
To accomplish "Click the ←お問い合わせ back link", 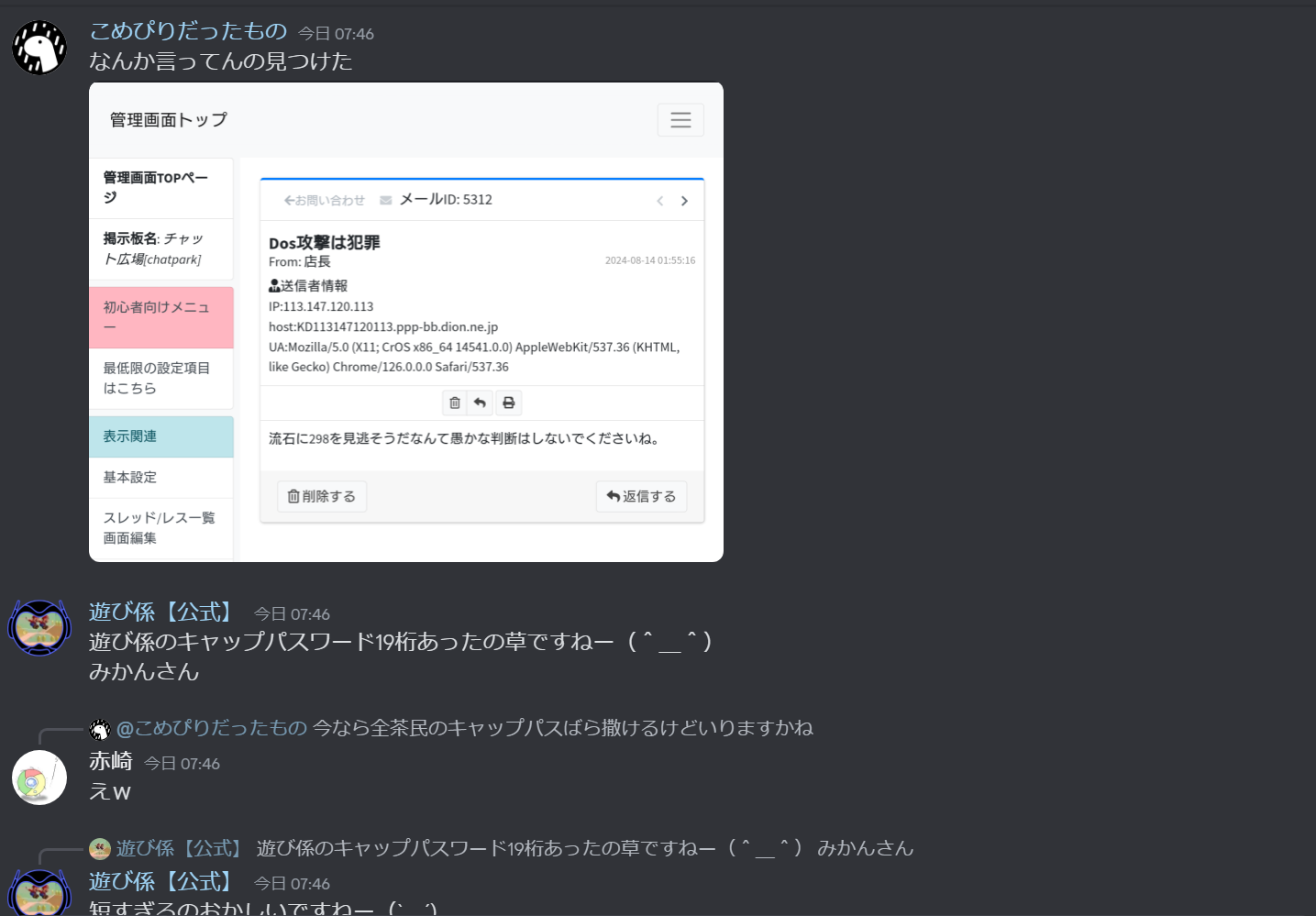I will pos(324,200).
